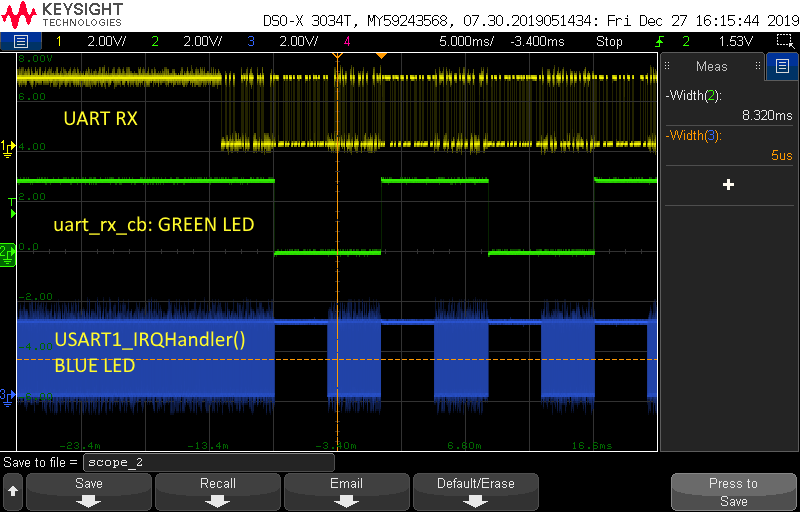Click the up arrow back softkey
Image resolution: width=800 pixels, height=512 pixels.
(13, 492)
